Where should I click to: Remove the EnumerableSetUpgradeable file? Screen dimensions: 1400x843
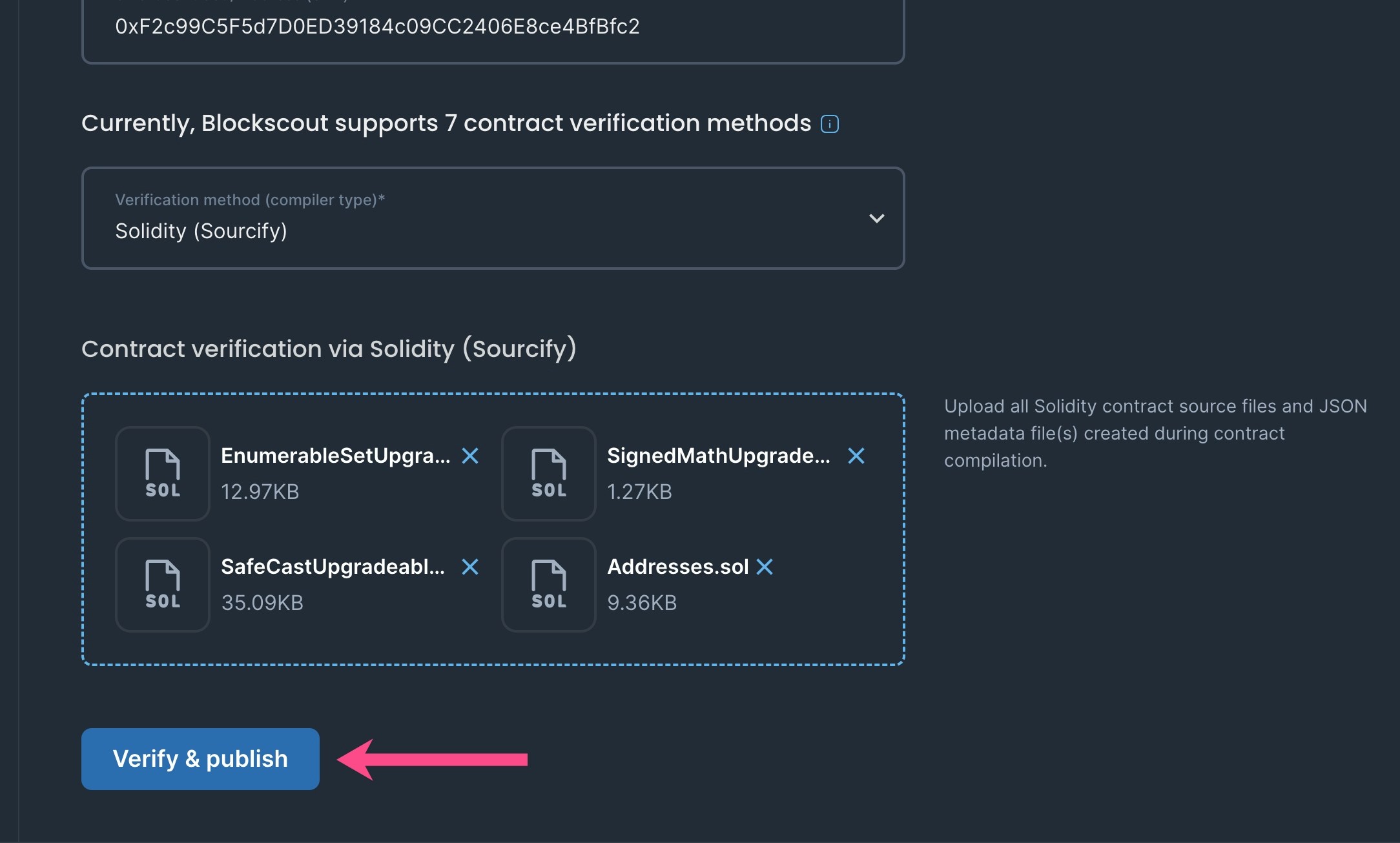coord(470,456)
